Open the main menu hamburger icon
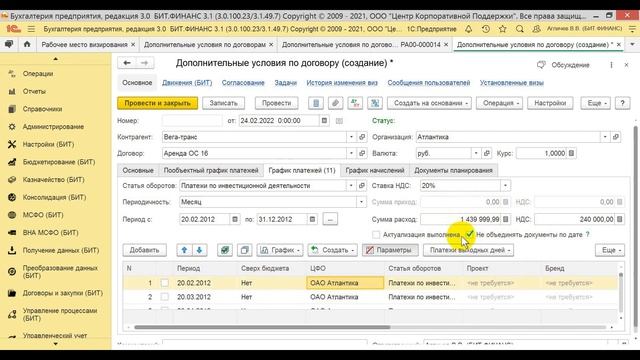 tap(31, 29)
